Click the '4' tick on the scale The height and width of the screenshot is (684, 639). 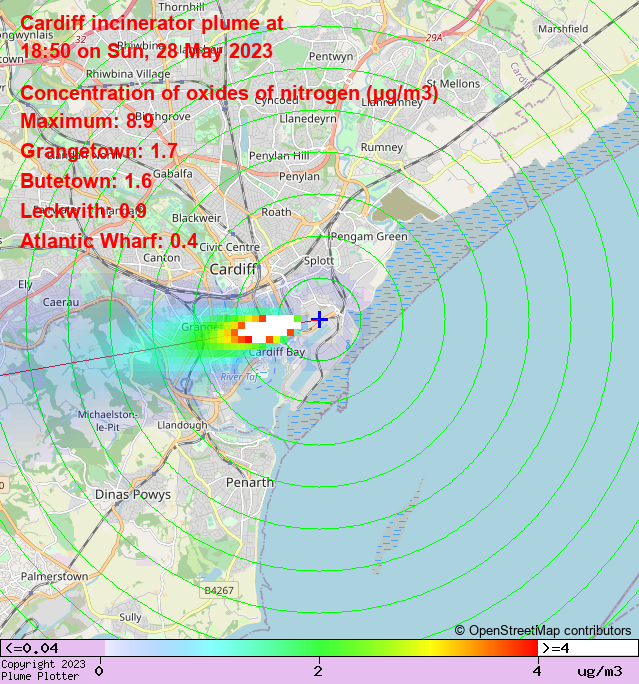pyautogui.click(x=537, y=670)
